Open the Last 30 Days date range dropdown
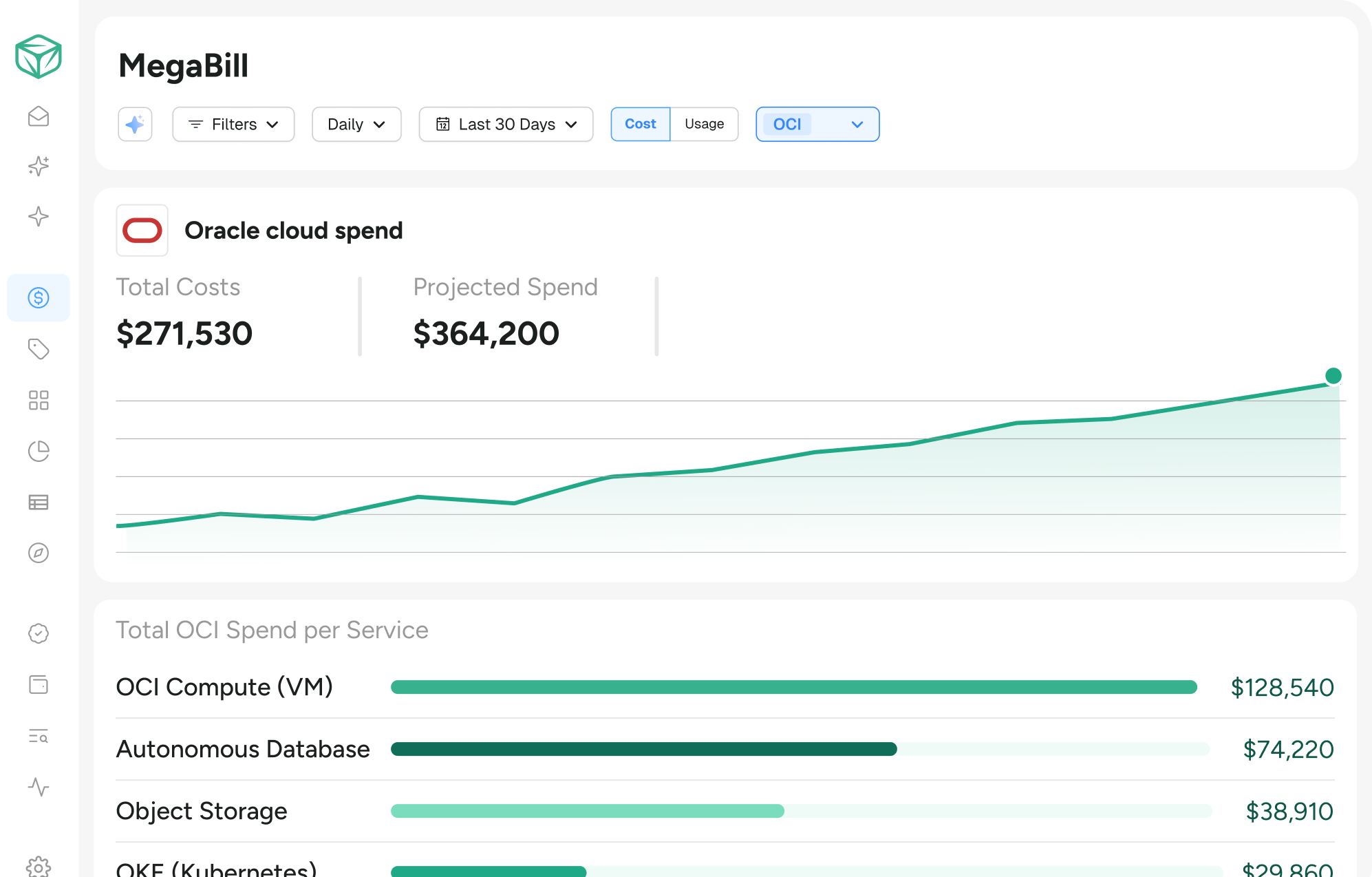This screenshot has height=877, width=1372. click(x=506, y=125)
